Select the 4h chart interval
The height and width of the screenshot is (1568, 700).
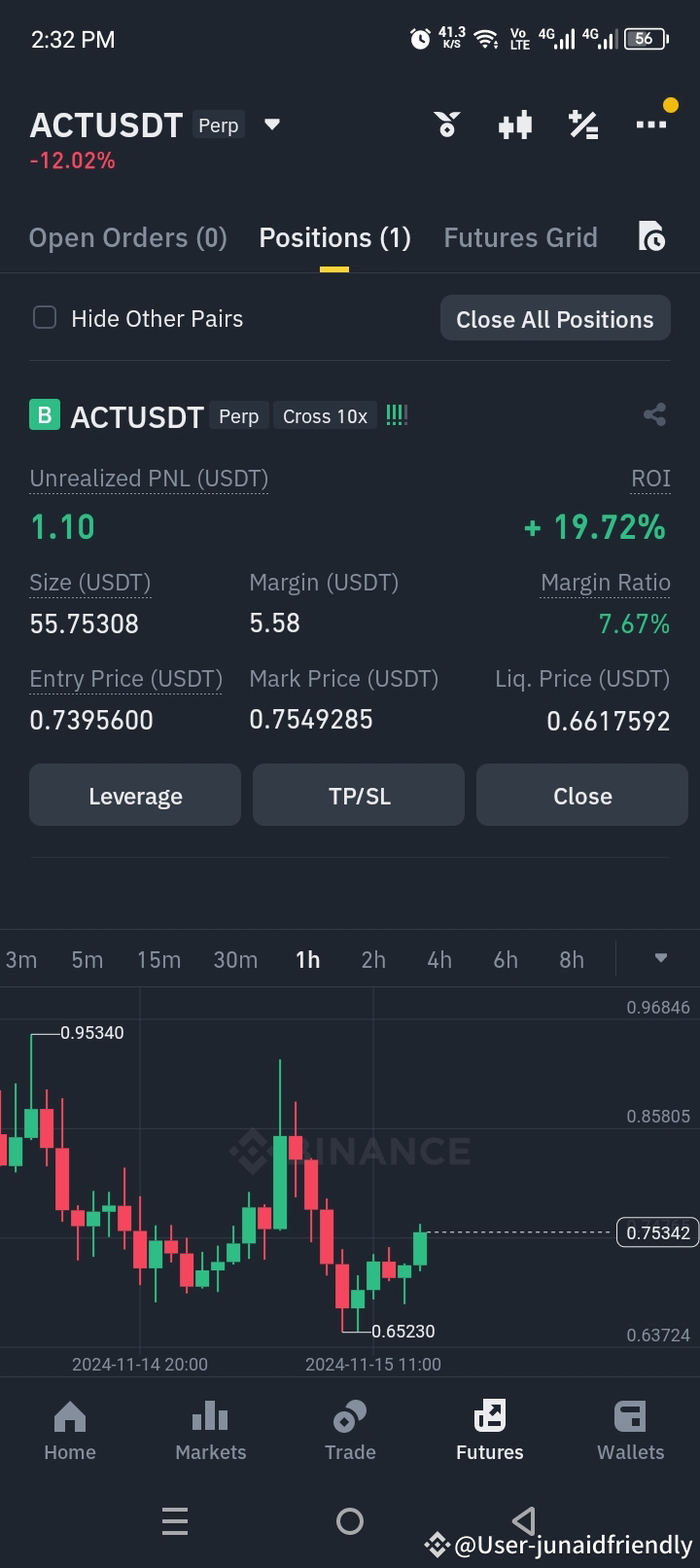pyautogui.click(x=439, y=960)
